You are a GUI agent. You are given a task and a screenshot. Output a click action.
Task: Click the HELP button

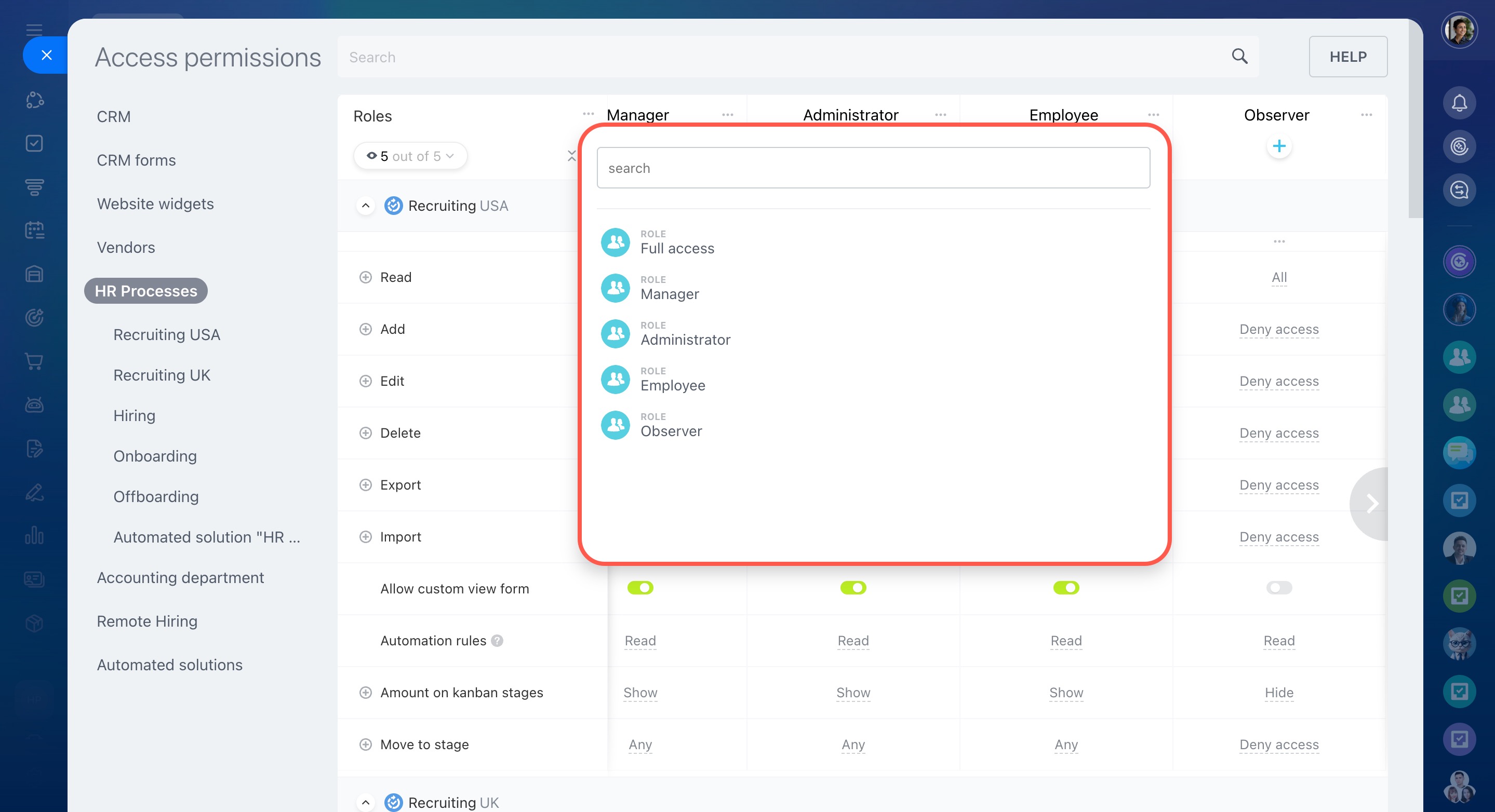(x=1347, y=56)
